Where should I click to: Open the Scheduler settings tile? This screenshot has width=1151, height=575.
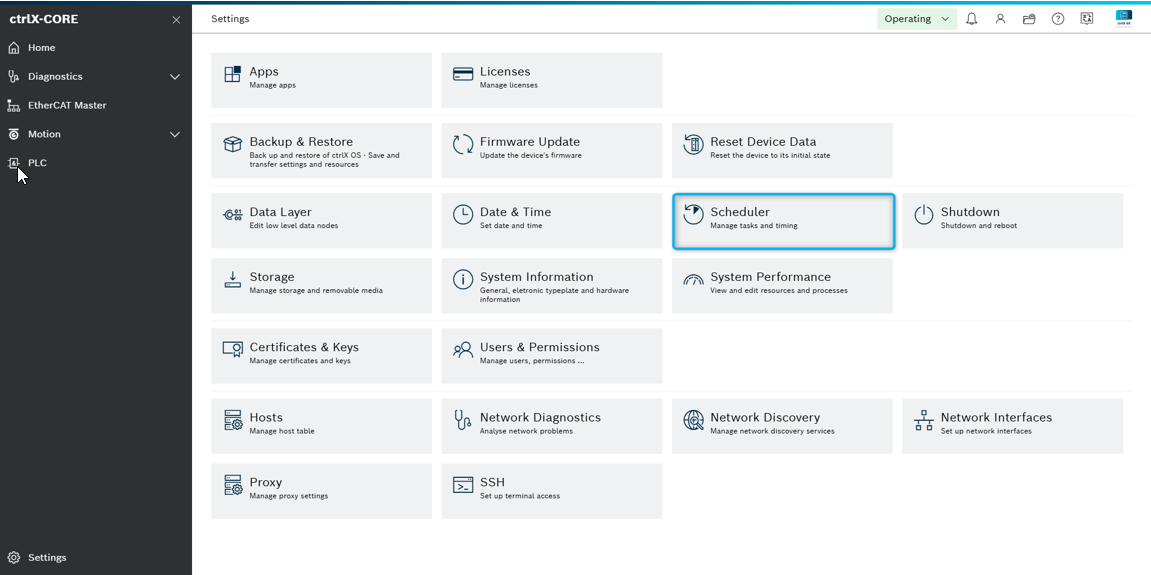[783, 221]
